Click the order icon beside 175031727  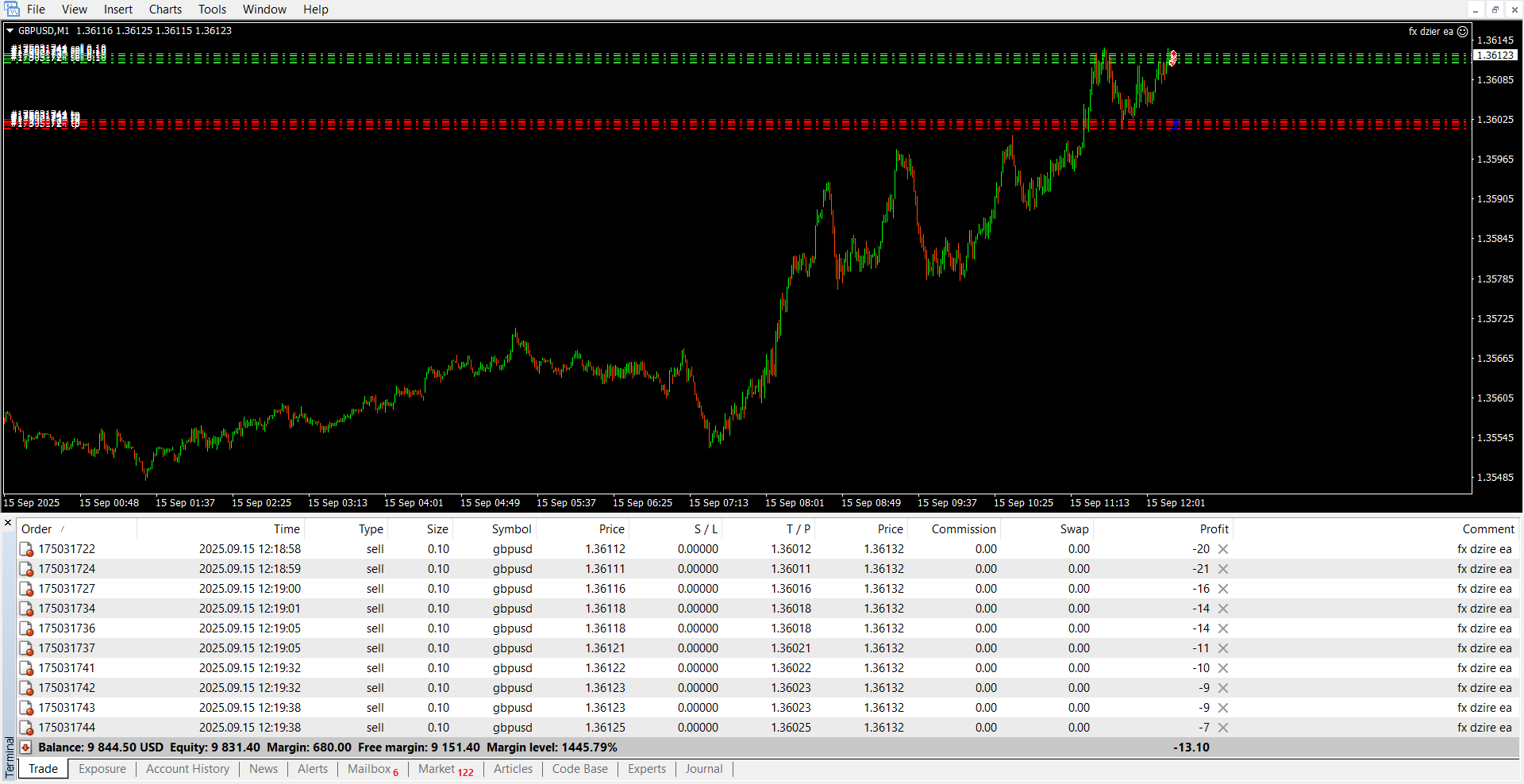point(26,589)
